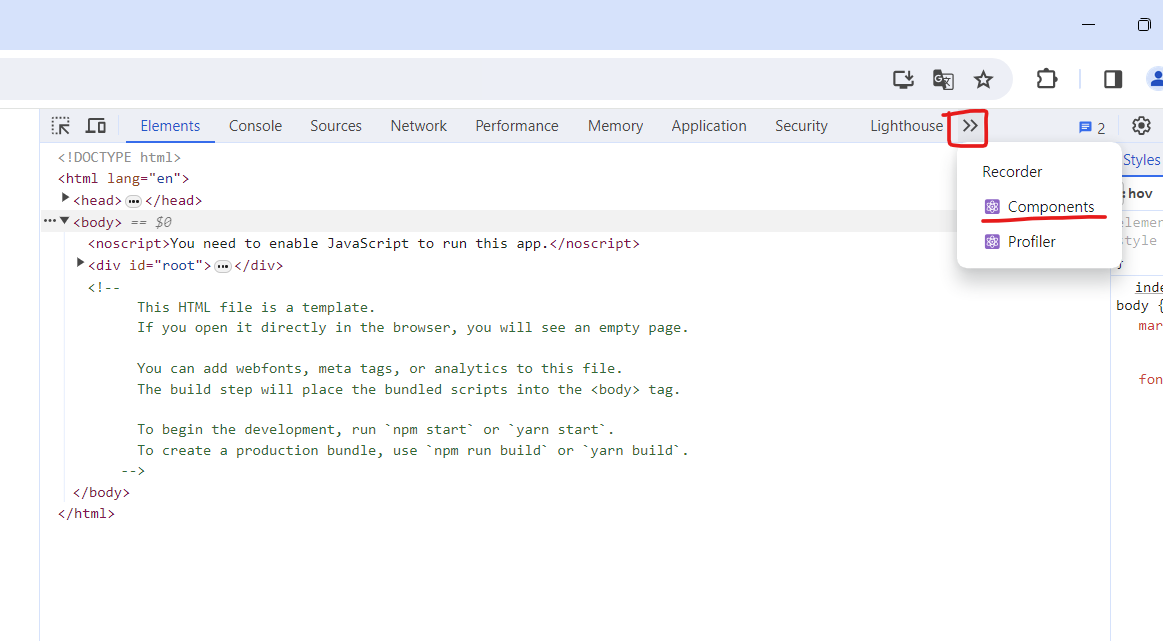The width and height of the screenshot is (1163, 641).
Task: Switch to the Styles pane
Action: pos(1141,159)
